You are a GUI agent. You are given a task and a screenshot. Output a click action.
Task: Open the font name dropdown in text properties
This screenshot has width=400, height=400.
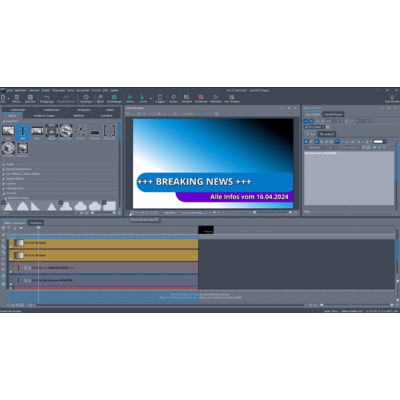[x=315, y=147]
